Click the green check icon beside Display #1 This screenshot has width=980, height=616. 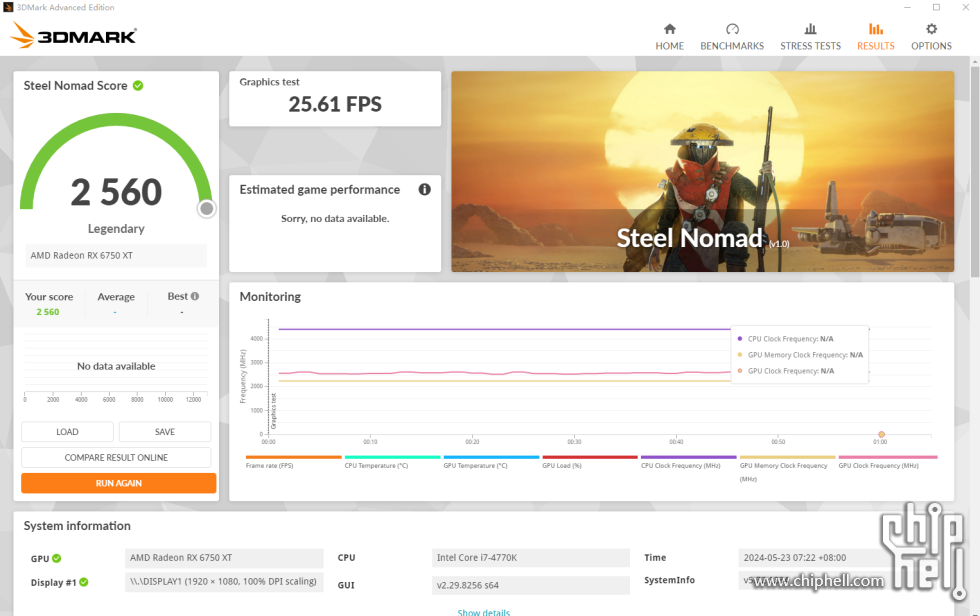tap(84, 582)
